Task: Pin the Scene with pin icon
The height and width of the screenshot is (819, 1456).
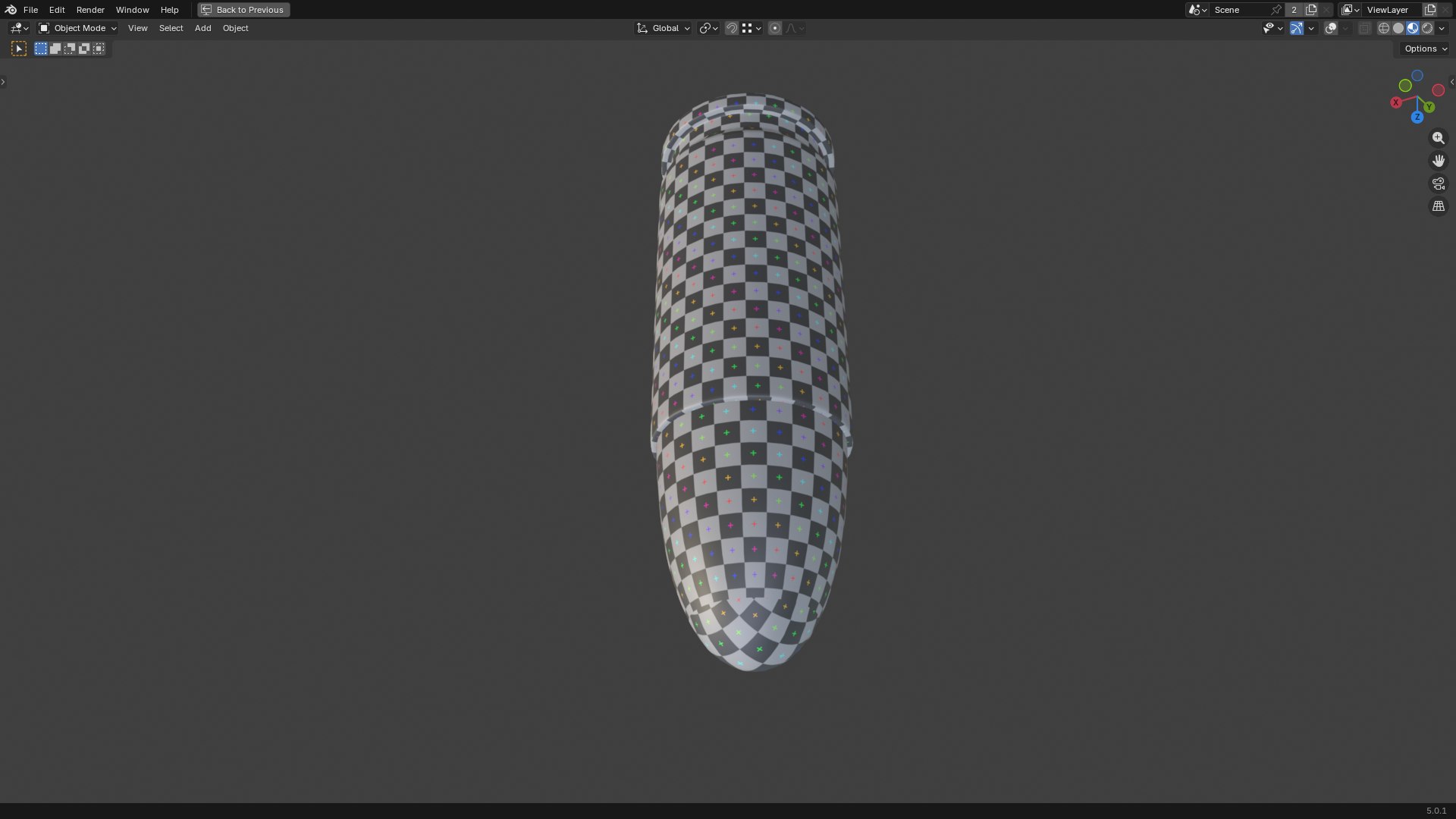Action: 1276,10
